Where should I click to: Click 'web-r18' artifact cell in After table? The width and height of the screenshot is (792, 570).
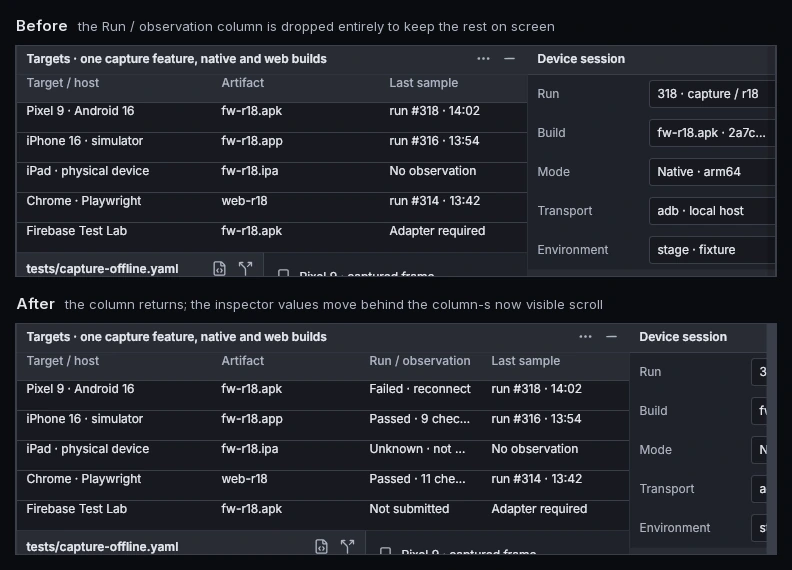244,479
